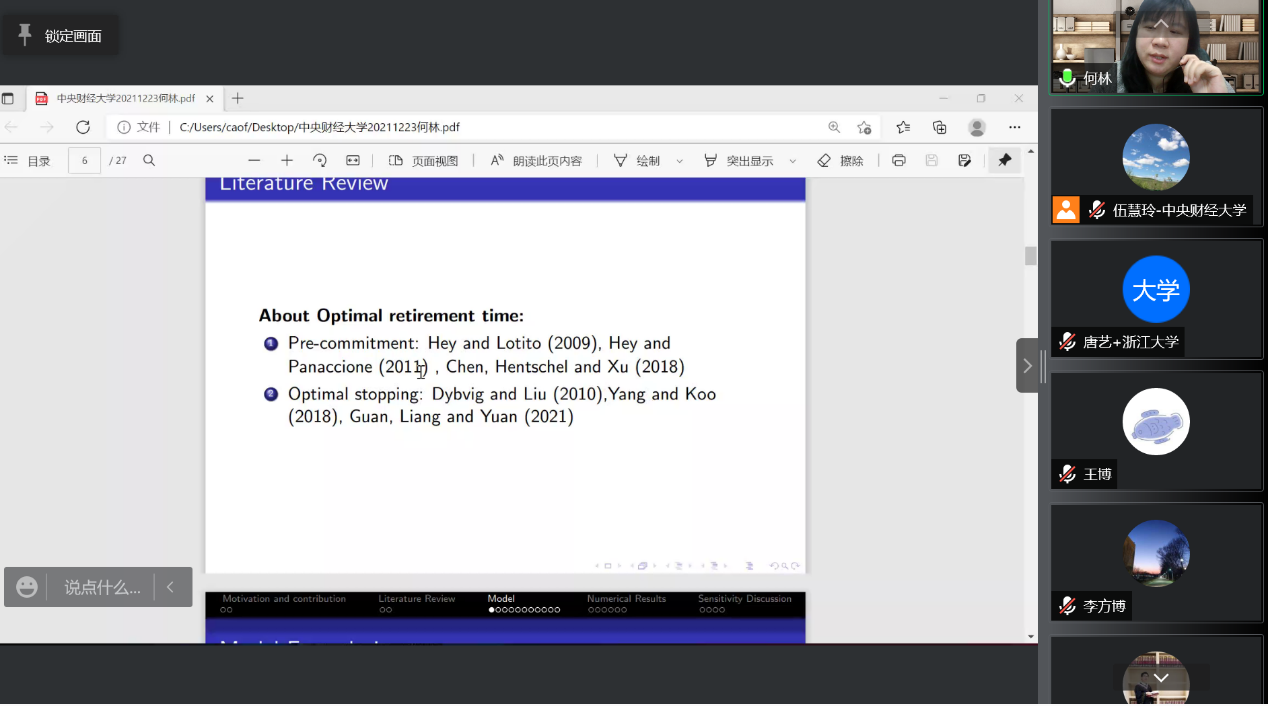Start 朗读此页内容 read aloud
The height and width of the screenshot is (706, 1268).
[536, 161]
